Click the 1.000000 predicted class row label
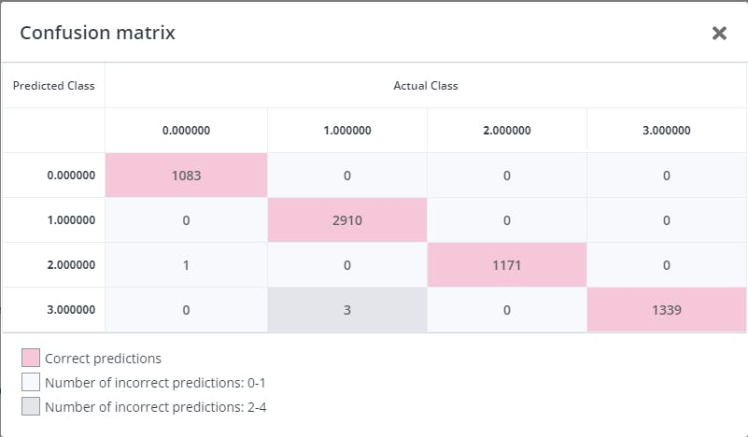 tap(71, 220)
